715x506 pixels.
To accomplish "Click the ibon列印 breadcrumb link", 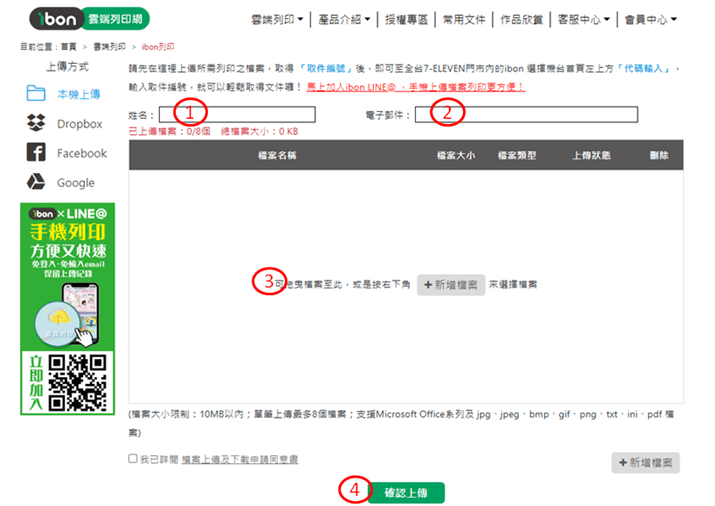I will pyautogui.click(x=158, y=46).
